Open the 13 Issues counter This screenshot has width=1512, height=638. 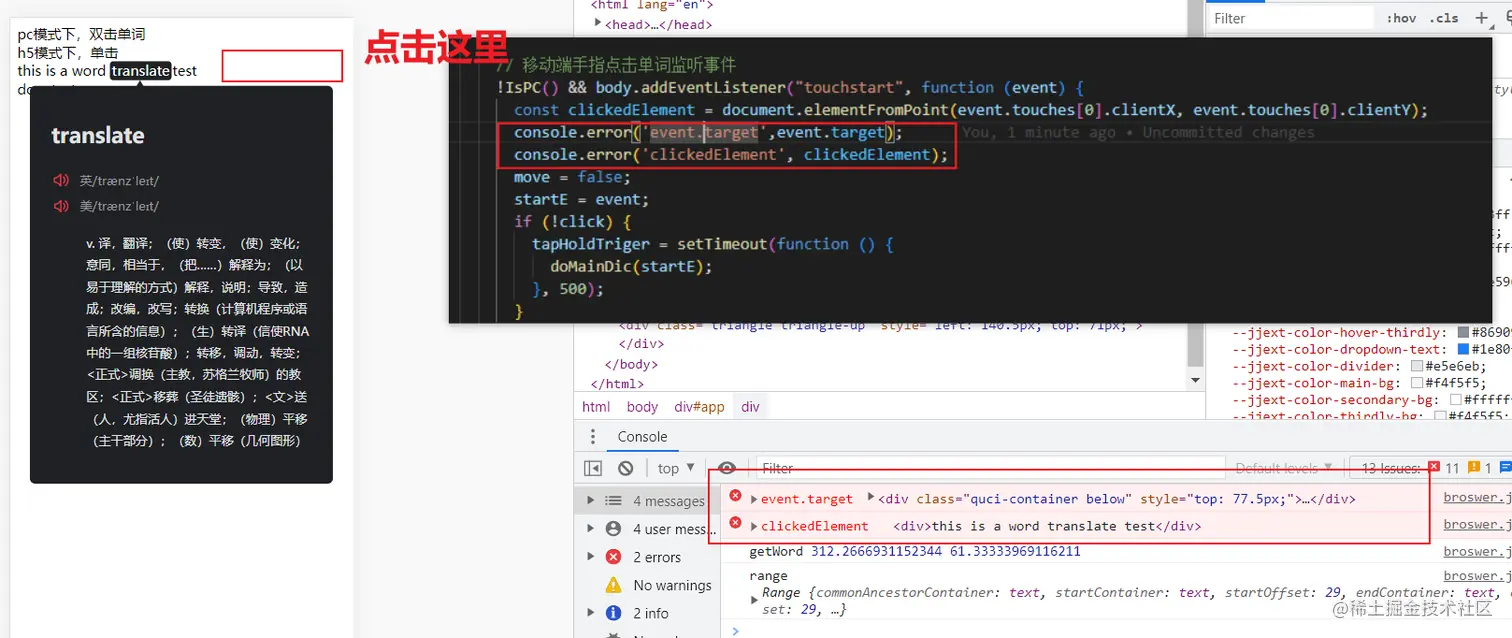tap(1391, 468)
